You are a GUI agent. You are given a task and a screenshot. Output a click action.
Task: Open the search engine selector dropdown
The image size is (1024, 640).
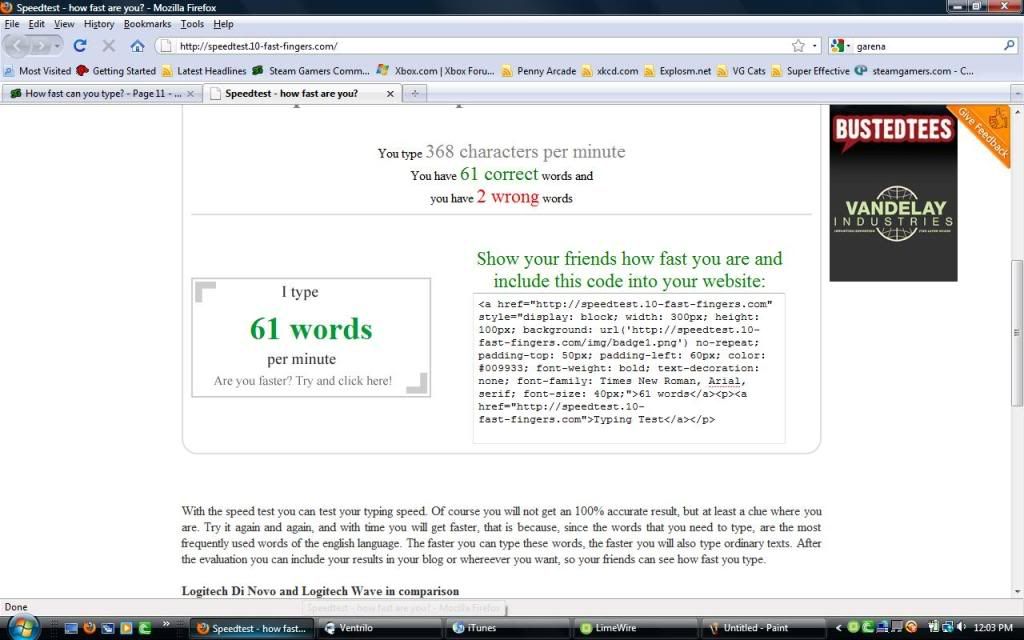pyautogui.click(x=840, y=46)
